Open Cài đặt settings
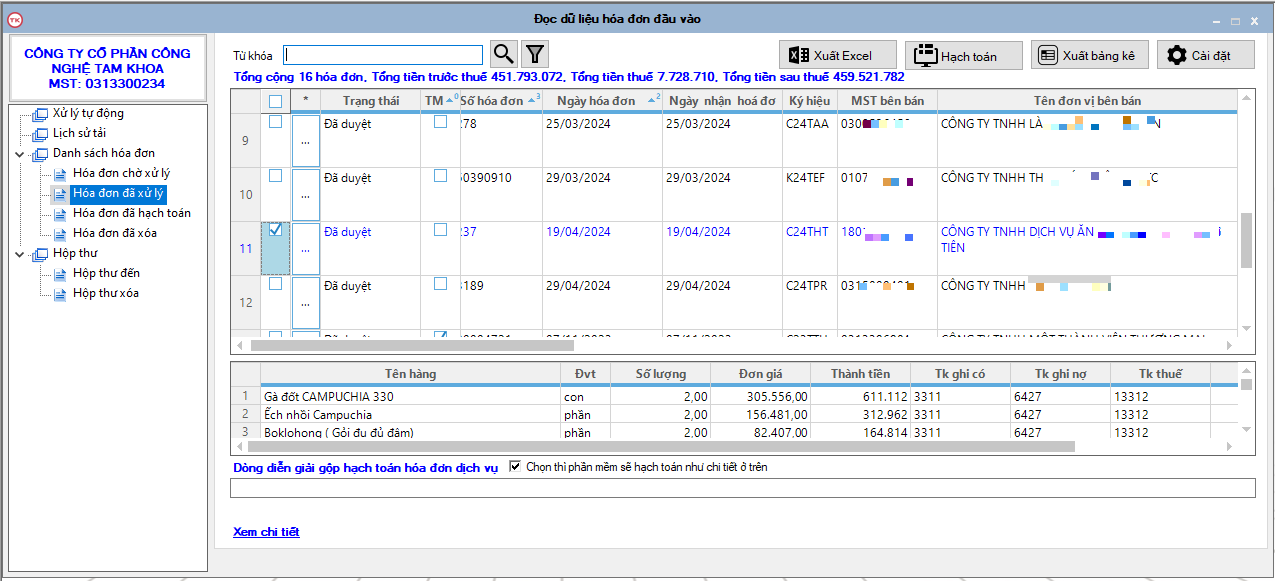The width and height of the screenshot is (1275, 581). click(1205, 55)
